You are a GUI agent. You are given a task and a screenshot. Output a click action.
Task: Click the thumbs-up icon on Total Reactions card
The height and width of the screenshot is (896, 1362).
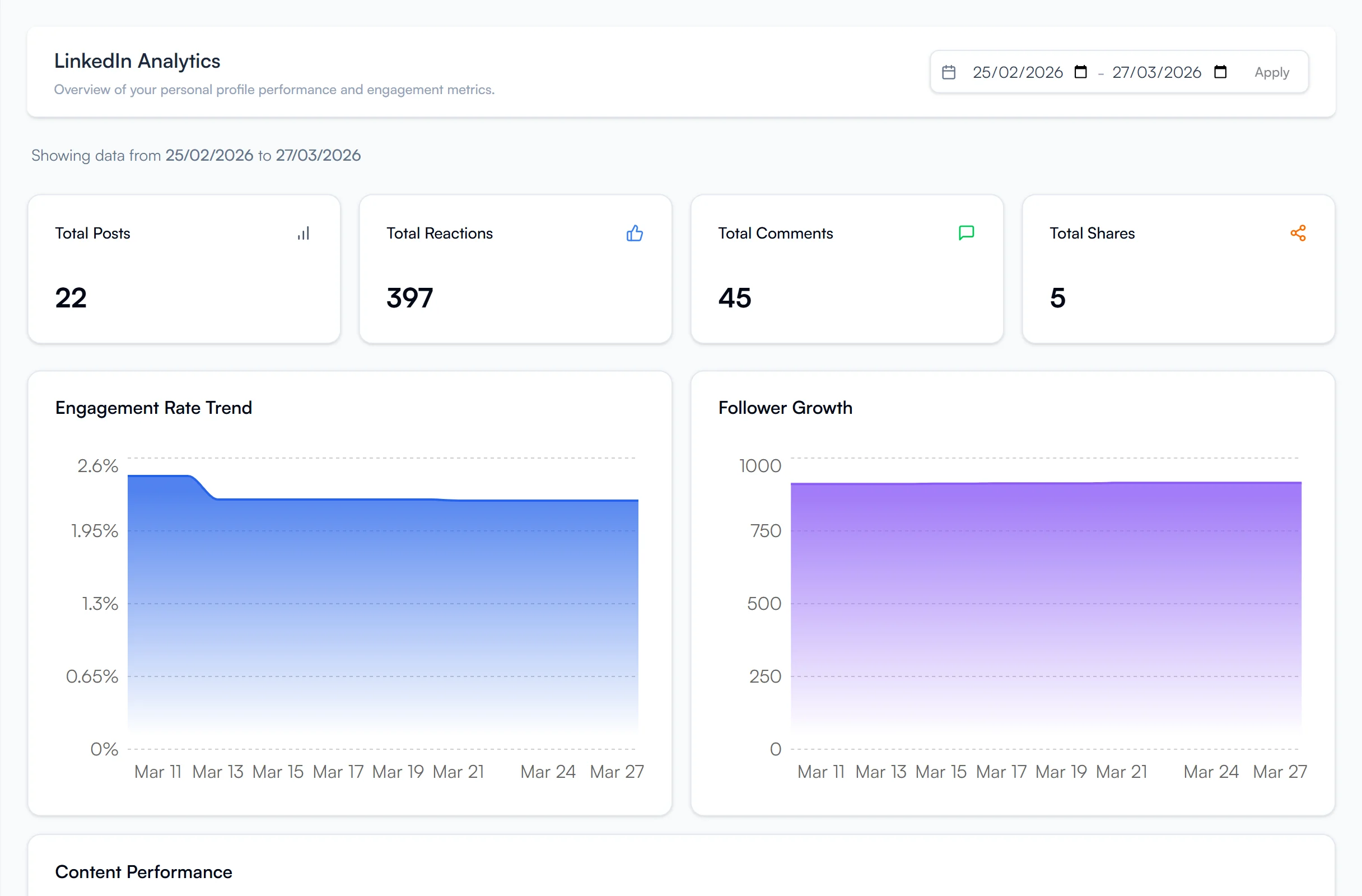(634, 234)
